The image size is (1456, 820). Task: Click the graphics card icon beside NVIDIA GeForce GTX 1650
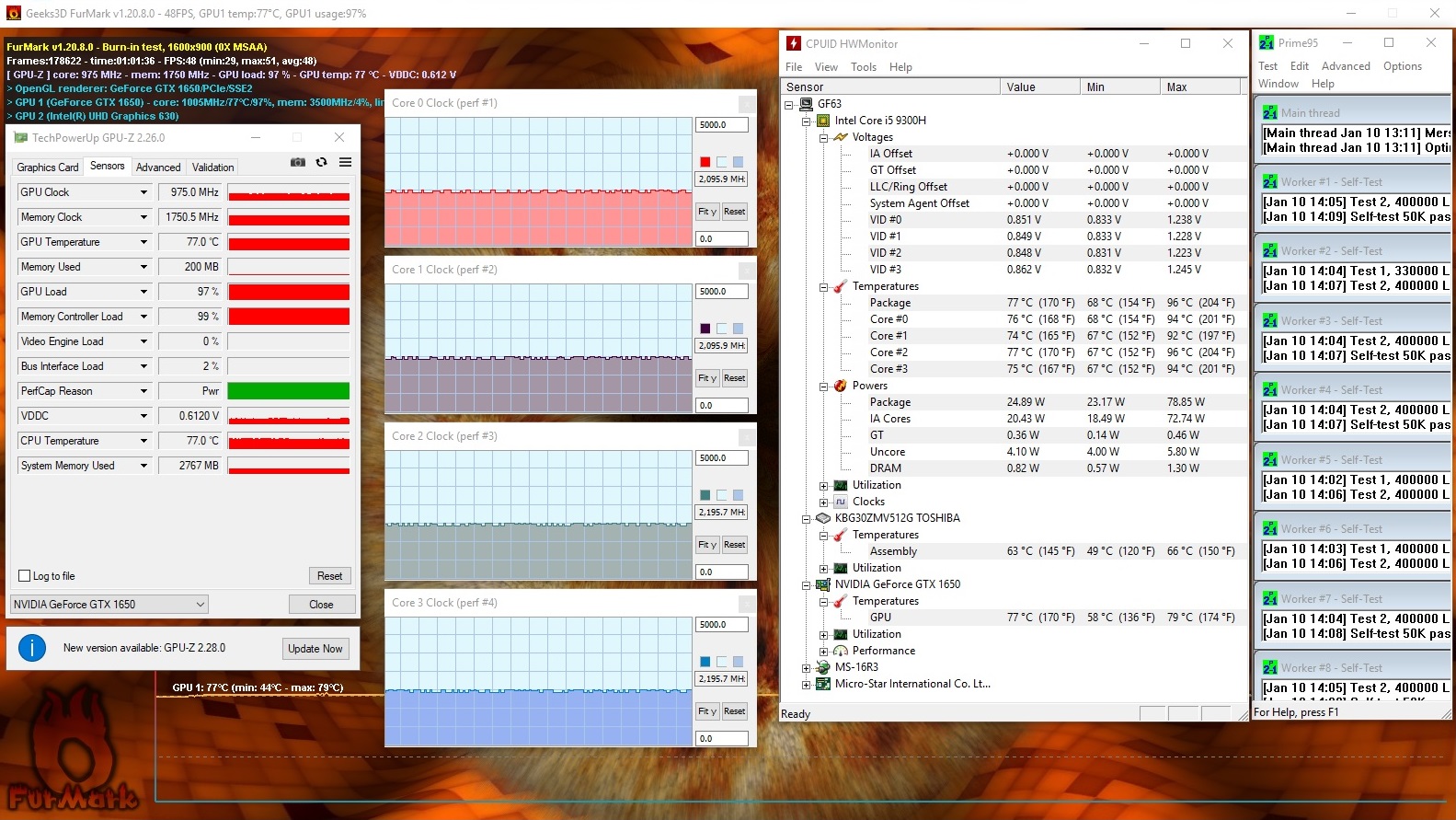(823, 584)
